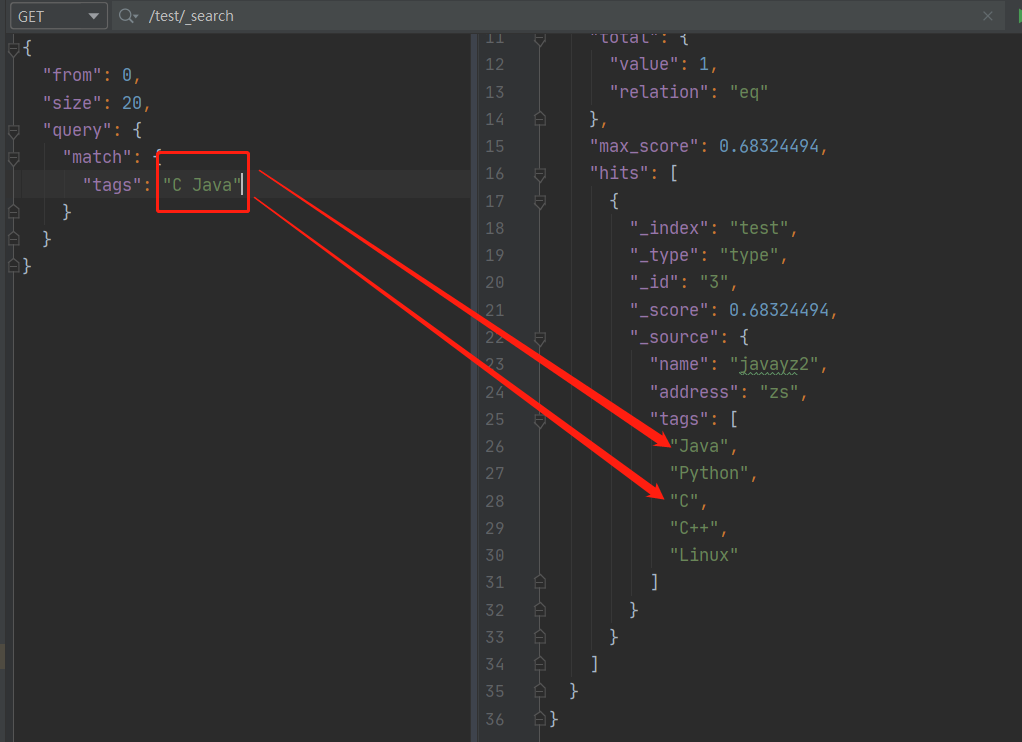Collapse the "hits" array fold at line 16
The image size is (1022, 742).
pos(540,173)
